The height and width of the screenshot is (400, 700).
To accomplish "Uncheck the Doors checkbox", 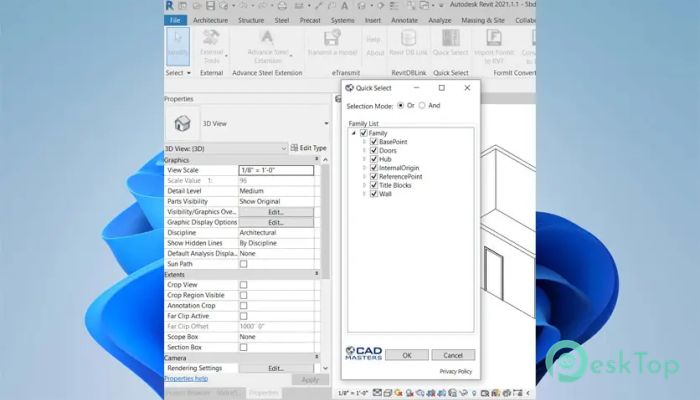I will [374, 150].
